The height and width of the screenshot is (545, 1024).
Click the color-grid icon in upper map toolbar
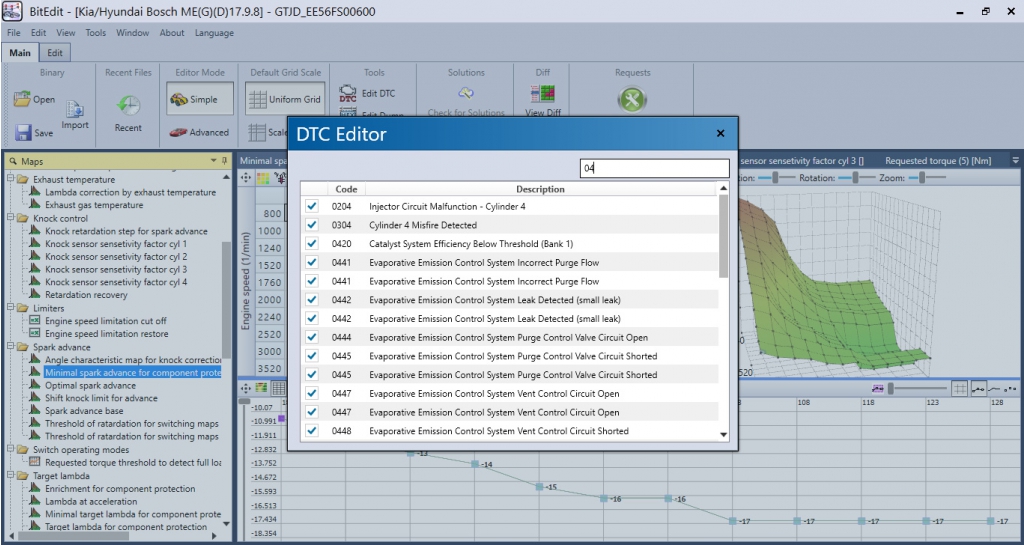click(263, 178)
